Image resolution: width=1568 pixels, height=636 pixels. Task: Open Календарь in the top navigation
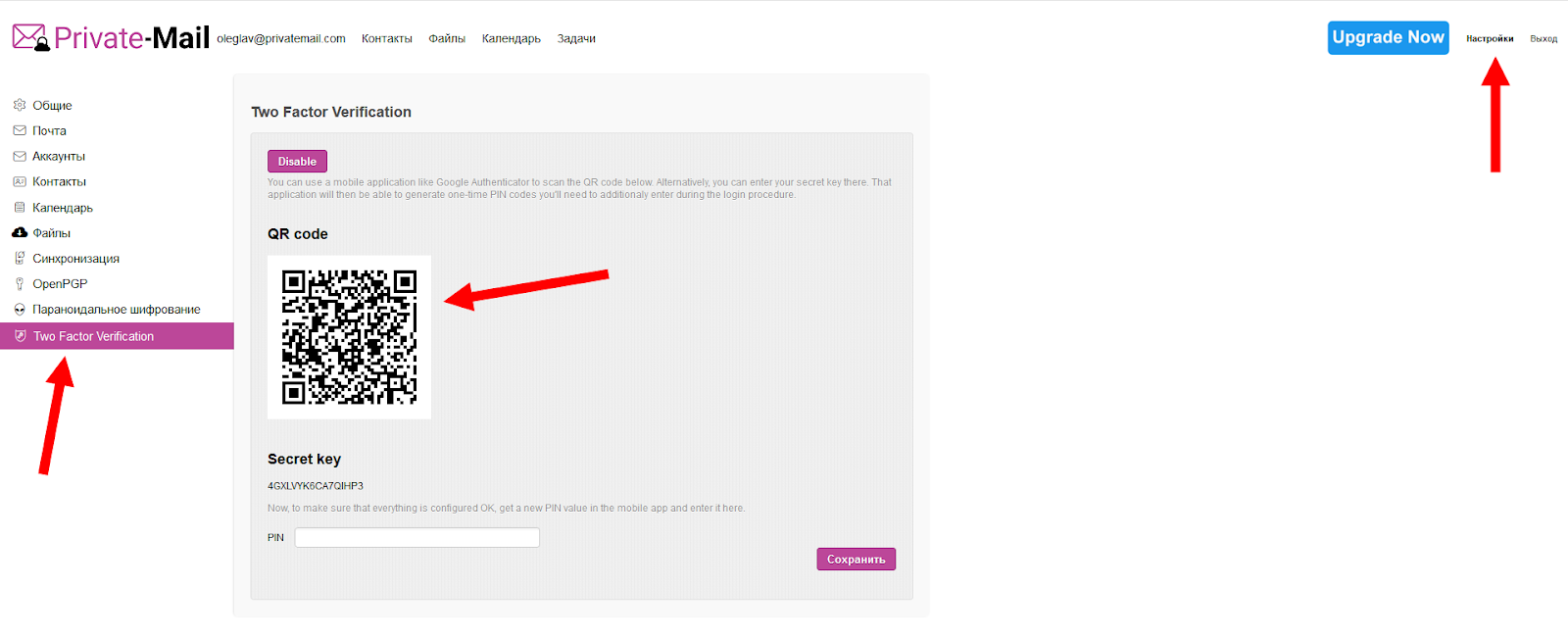[512, 38]
